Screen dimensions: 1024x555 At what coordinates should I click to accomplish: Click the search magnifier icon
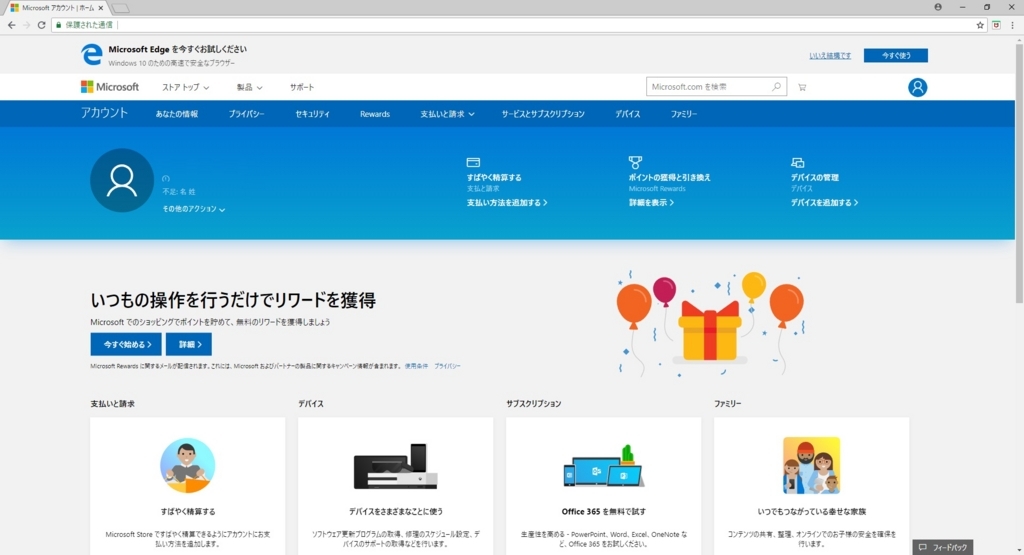coord(776,87)
